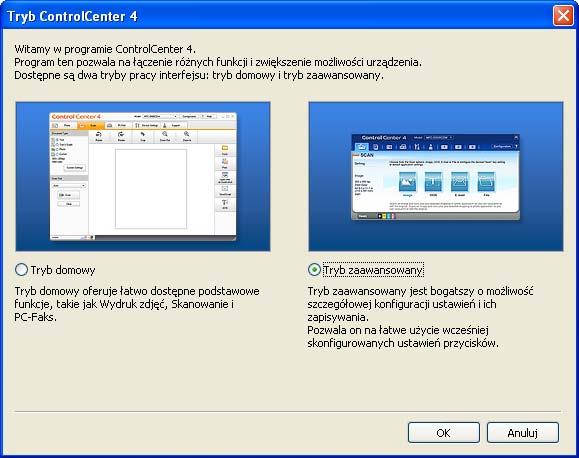Screen dimensions: 579x458
Task: Click the line starting 'Dostępne są dwa tryby pracy'
Action: tap(199, 75)
